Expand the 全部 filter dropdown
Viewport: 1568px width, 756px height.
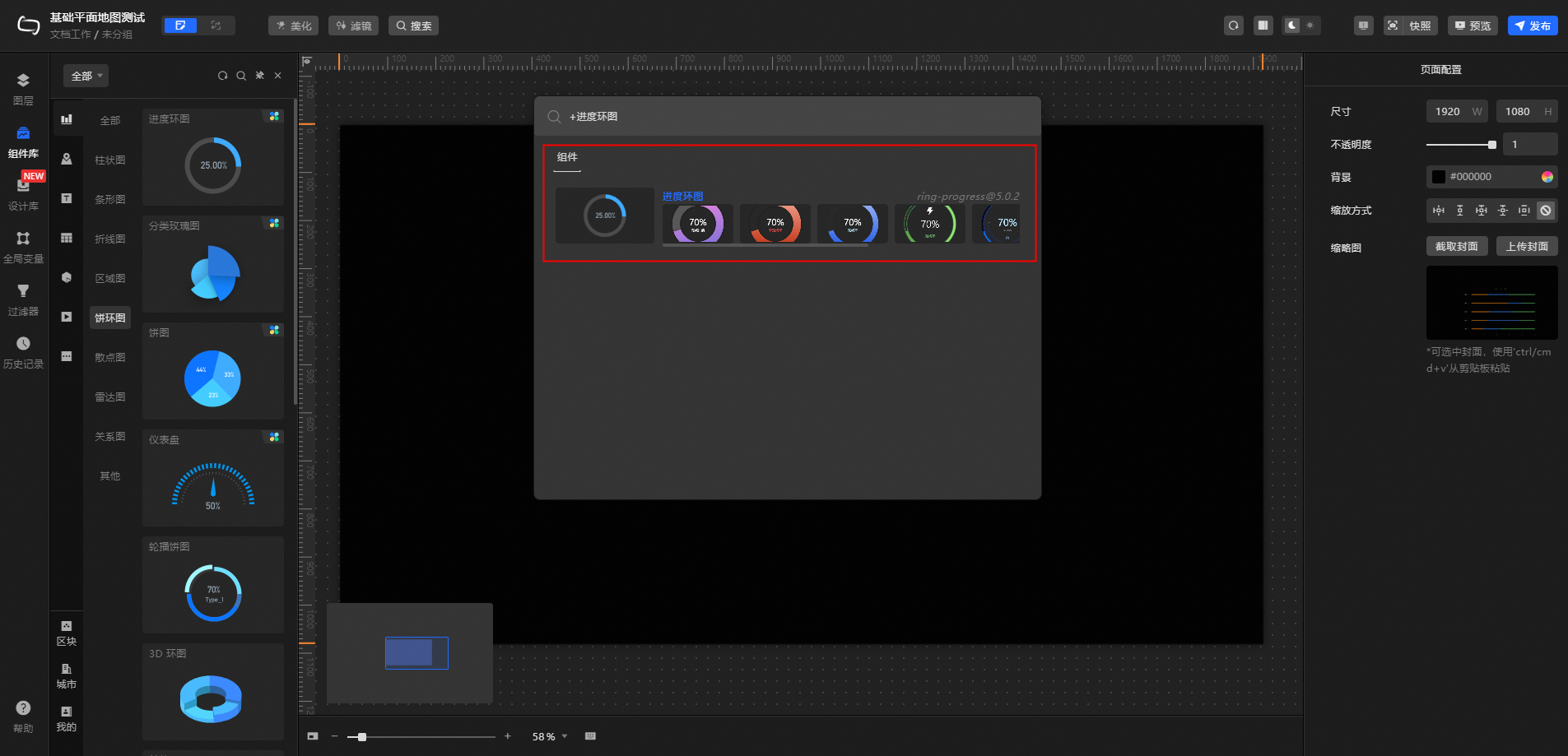[x=86, y=76]
